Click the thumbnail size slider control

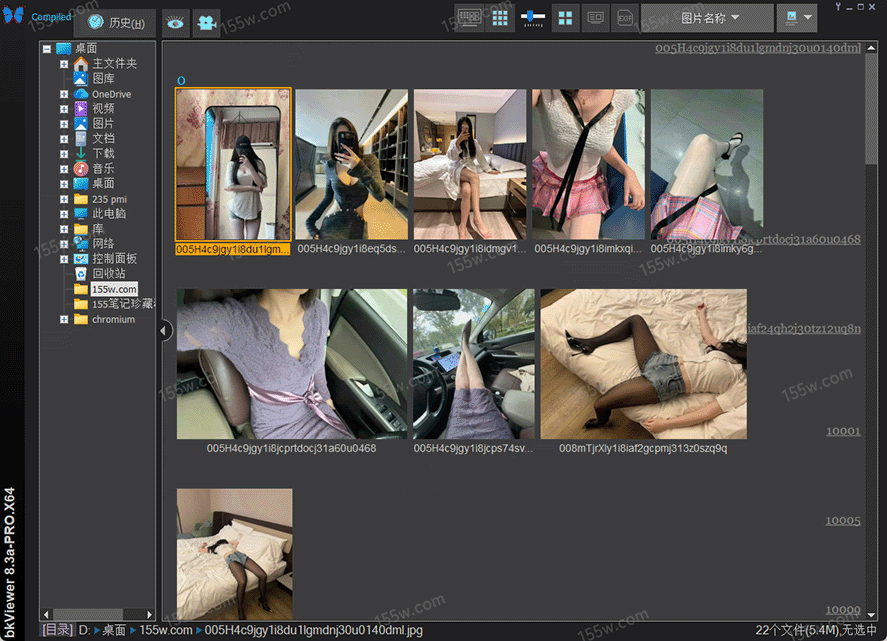click(533, 18)
